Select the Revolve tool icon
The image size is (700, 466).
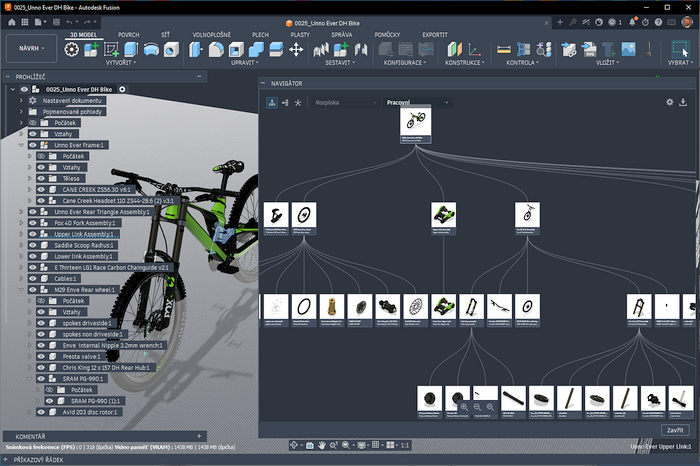click(x=151, y=49)
